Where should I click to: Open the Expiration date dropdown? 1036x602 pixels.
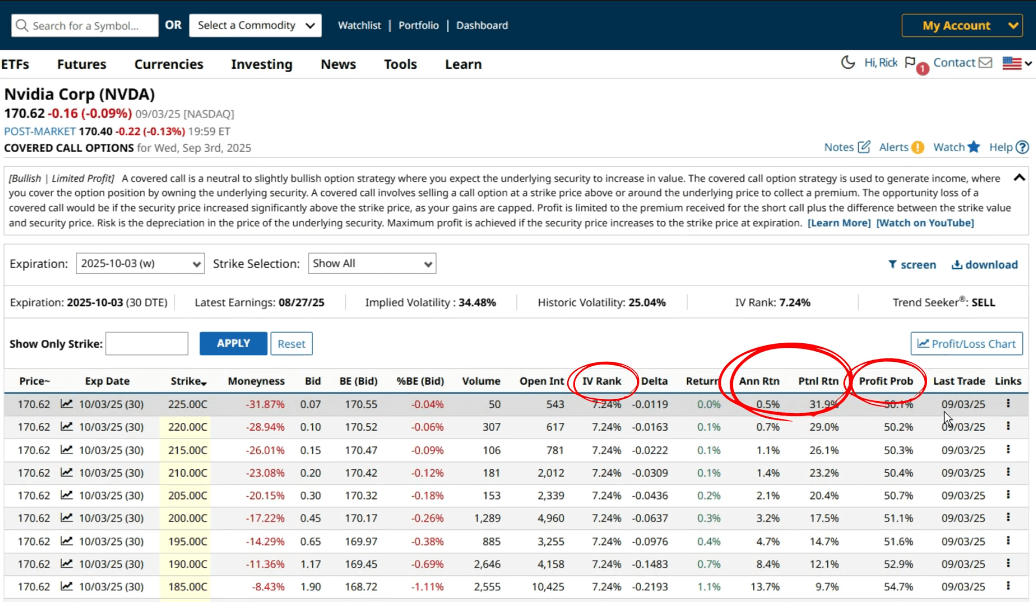(140, 264)
